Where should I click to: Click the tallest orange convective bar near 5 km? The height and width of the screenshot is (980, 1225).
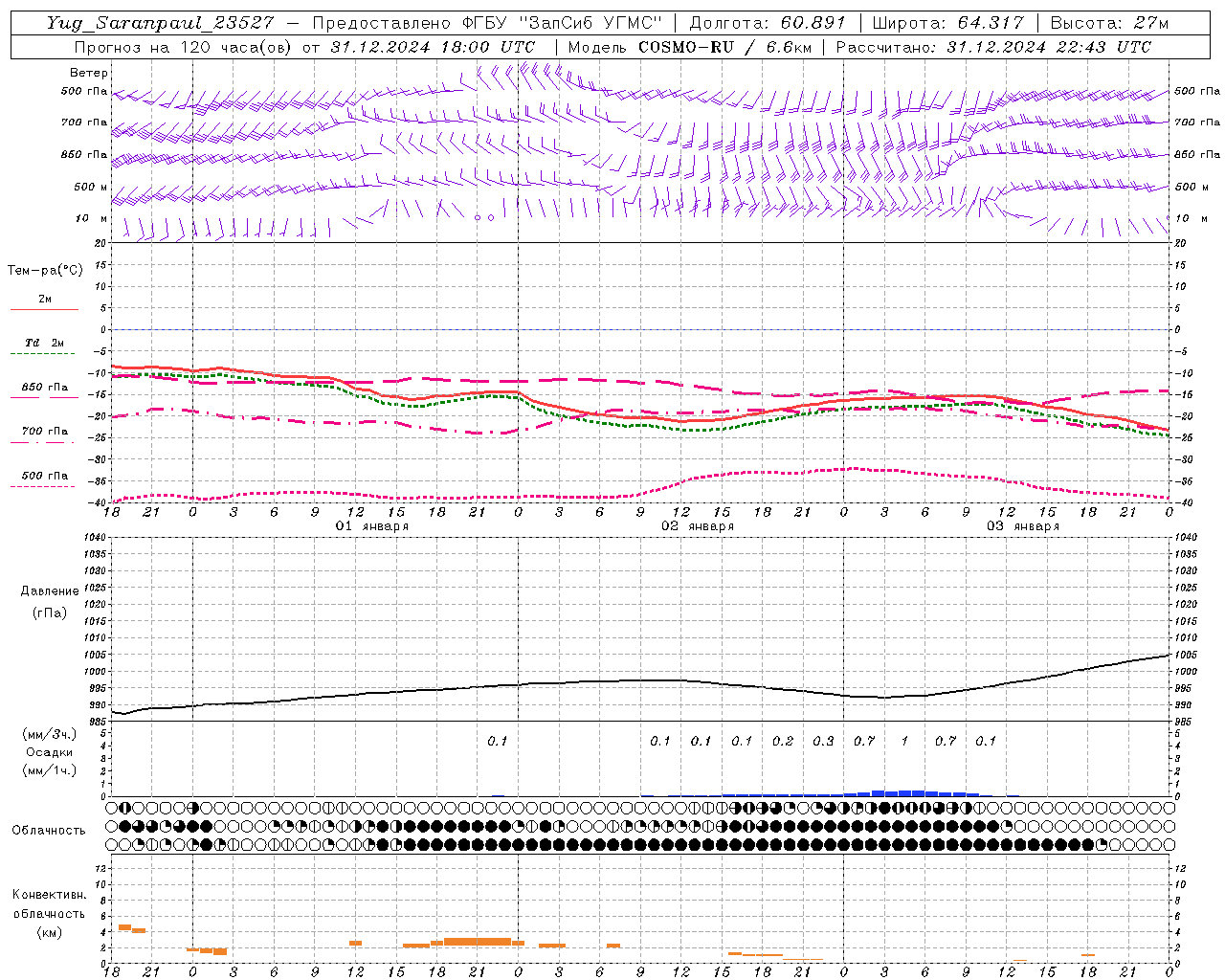tap(124, 927)
